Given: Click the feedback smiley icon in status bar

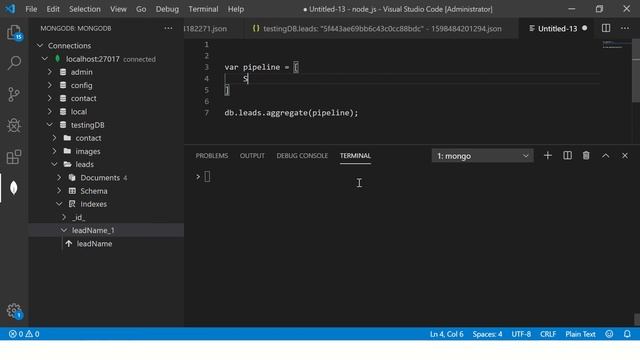Looking at the screenshot, I should pos(609,334).
